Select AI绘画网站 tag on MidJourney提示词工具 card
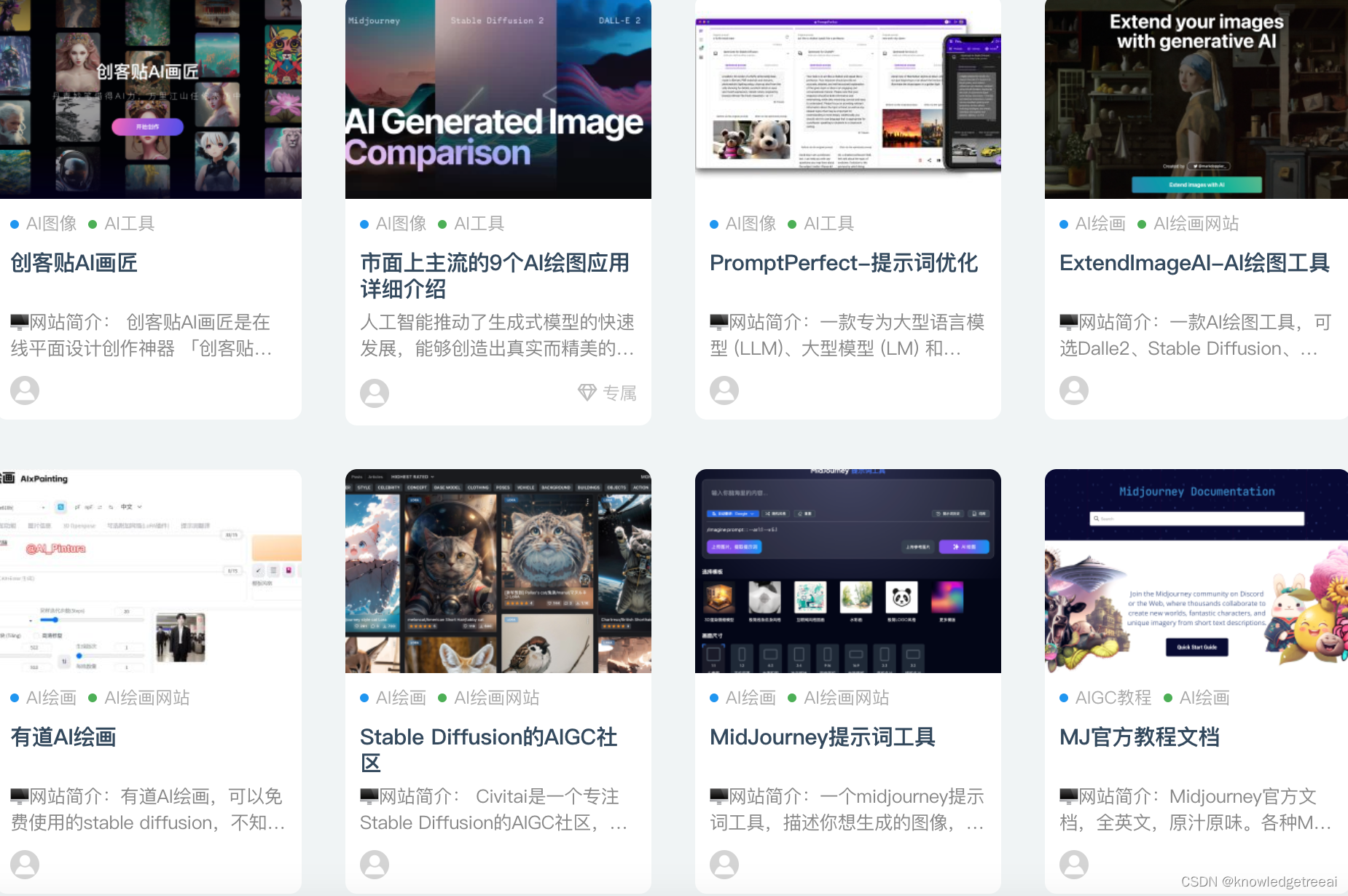 pos(847,698)
